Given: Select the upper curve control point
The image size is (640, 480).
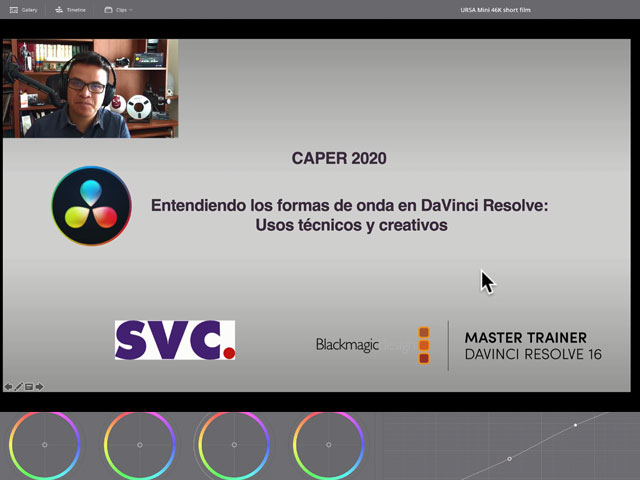Looking at the screenshot, I should pos(576,425).
